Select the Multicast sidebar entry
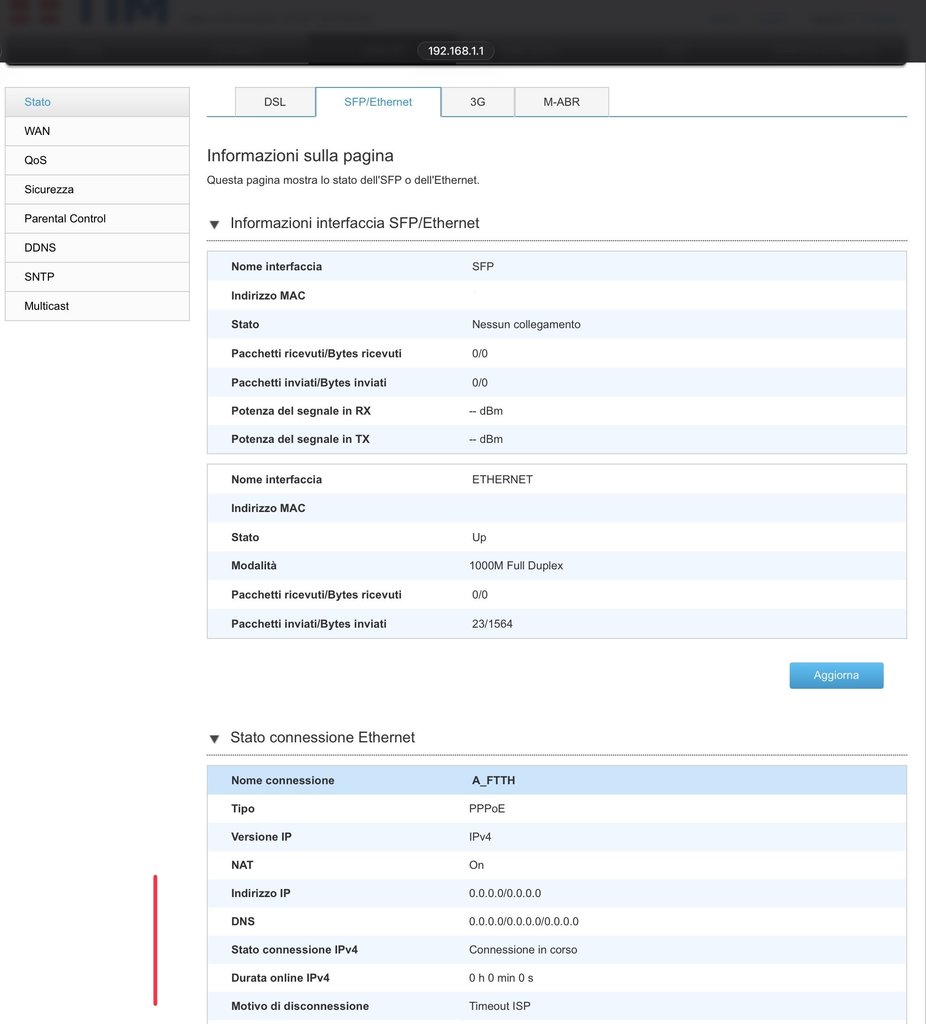926x1024 pixels. click(x=97, y=306)
